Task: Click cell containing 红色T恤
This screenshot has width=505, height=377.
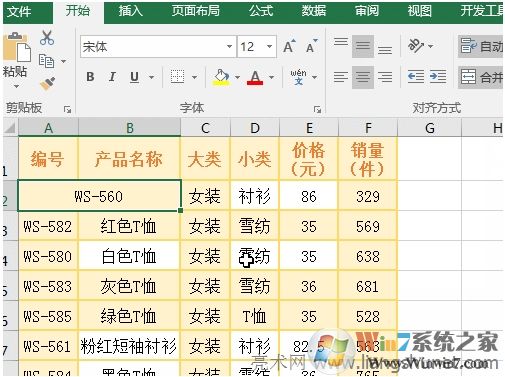Action: (x=129, y=226)
